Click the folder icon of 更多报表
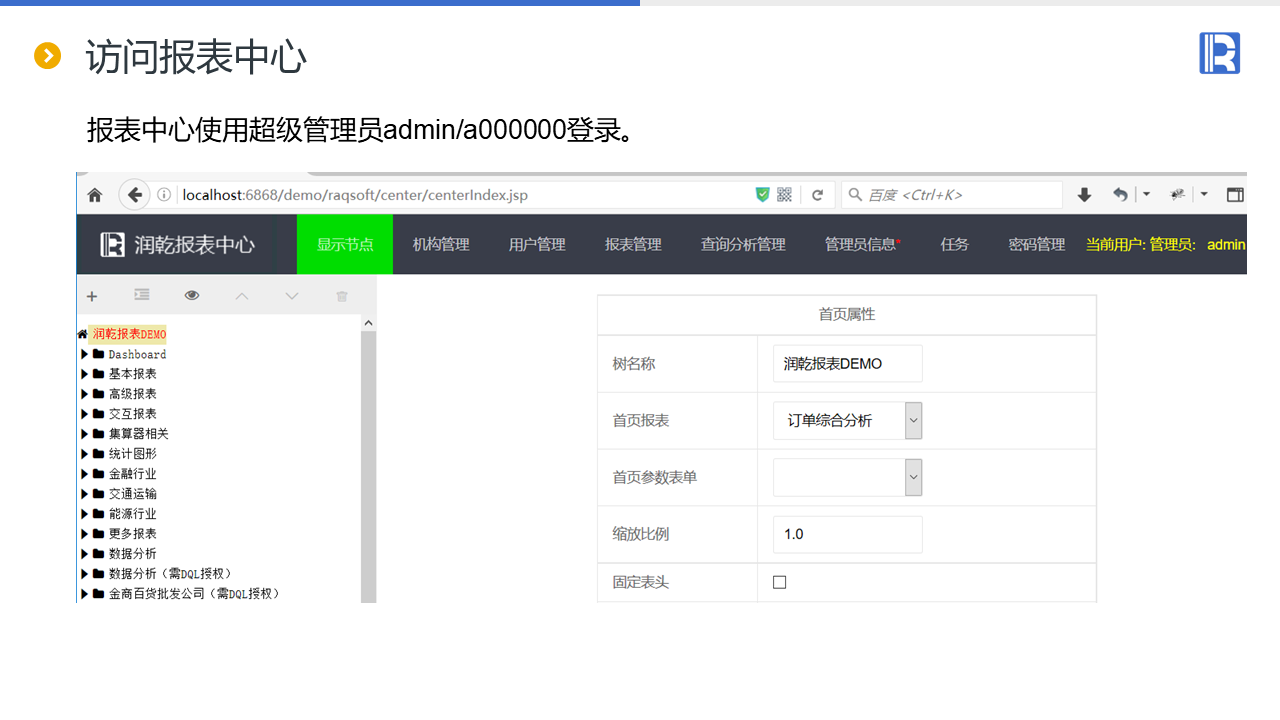1280x720 pixels. coord(98,534)
